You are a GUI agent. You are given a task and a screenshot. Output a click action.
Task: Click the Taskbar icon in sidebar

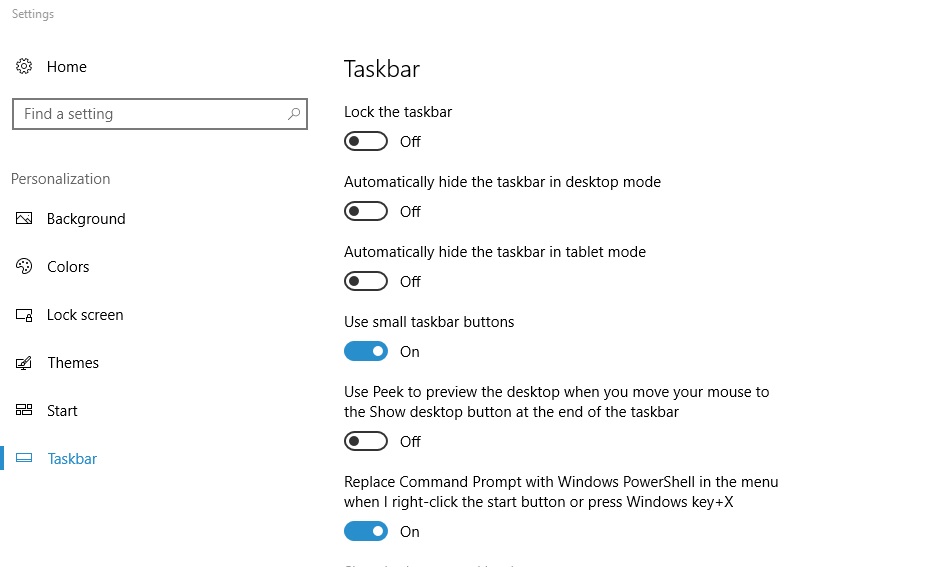click(24, 459)
